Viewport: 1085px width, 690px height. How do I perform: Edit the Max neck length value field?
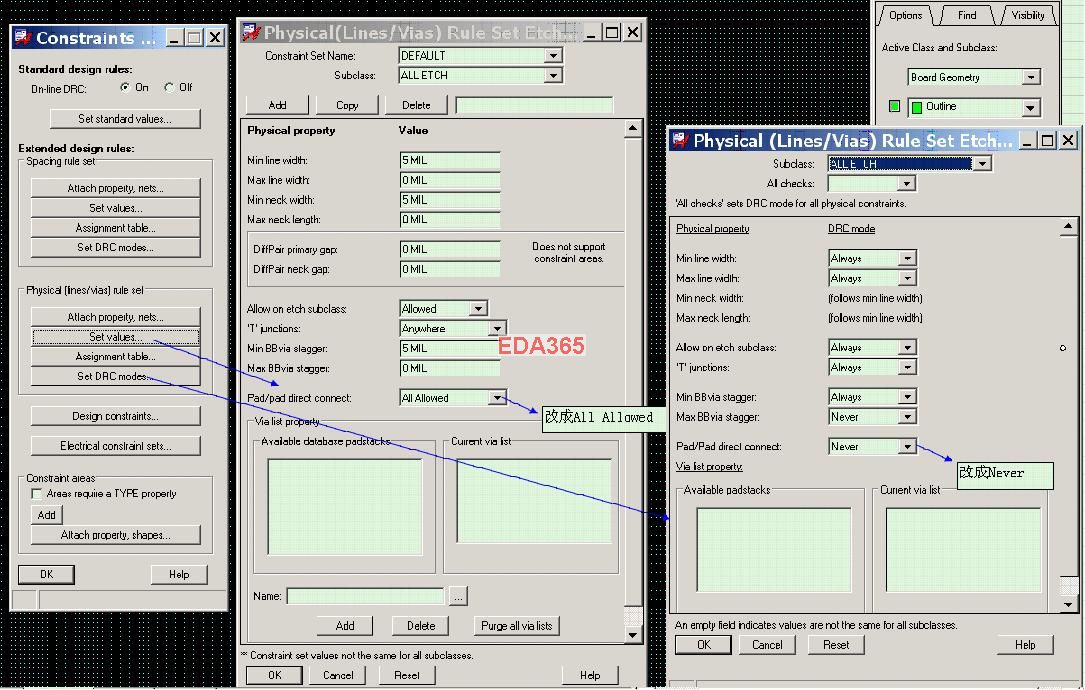(x=450, y=219)
